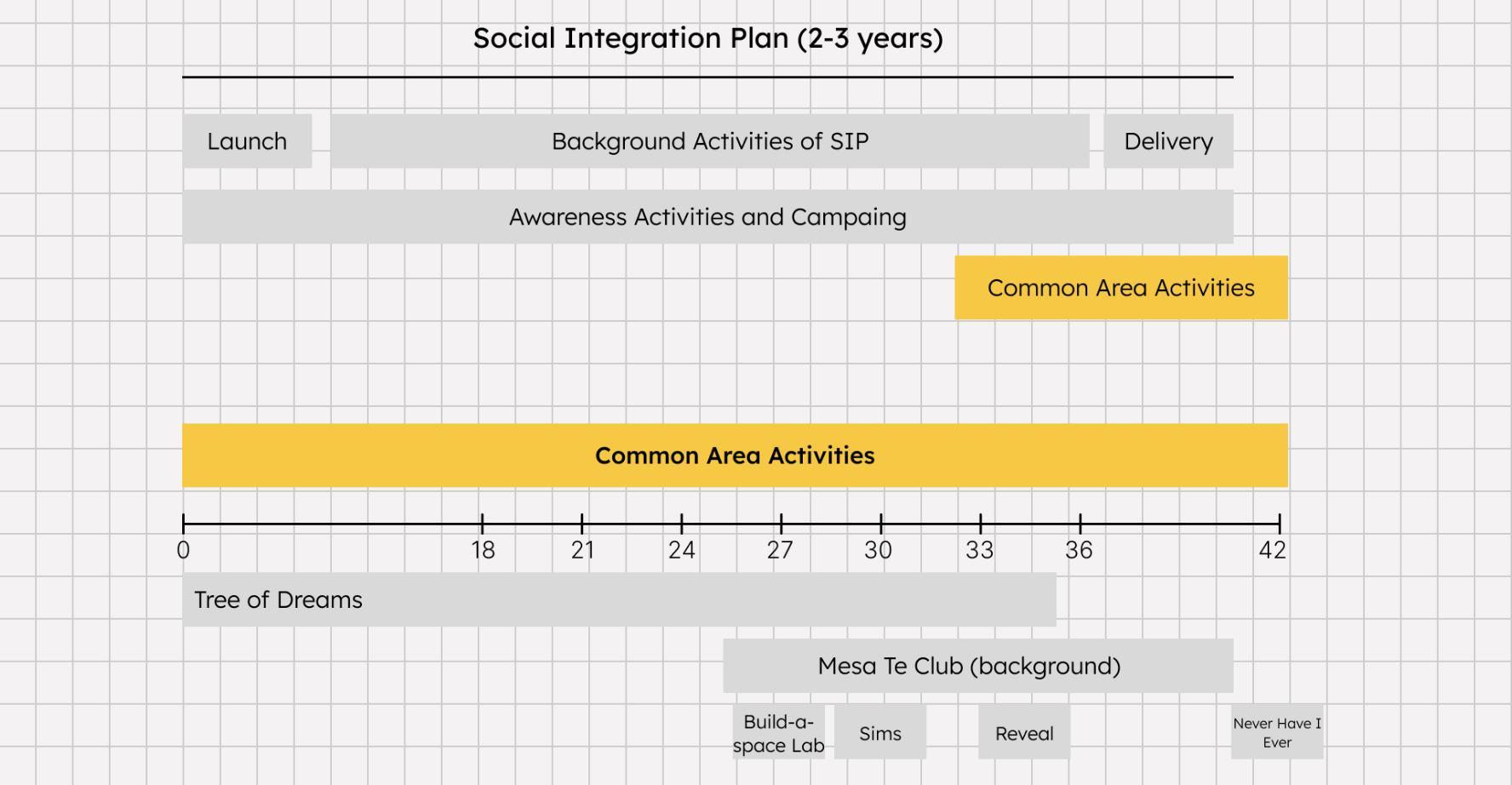Click the Tree of Dreams bar
This screenshot has width=1512, height=785.
[619, 599]
